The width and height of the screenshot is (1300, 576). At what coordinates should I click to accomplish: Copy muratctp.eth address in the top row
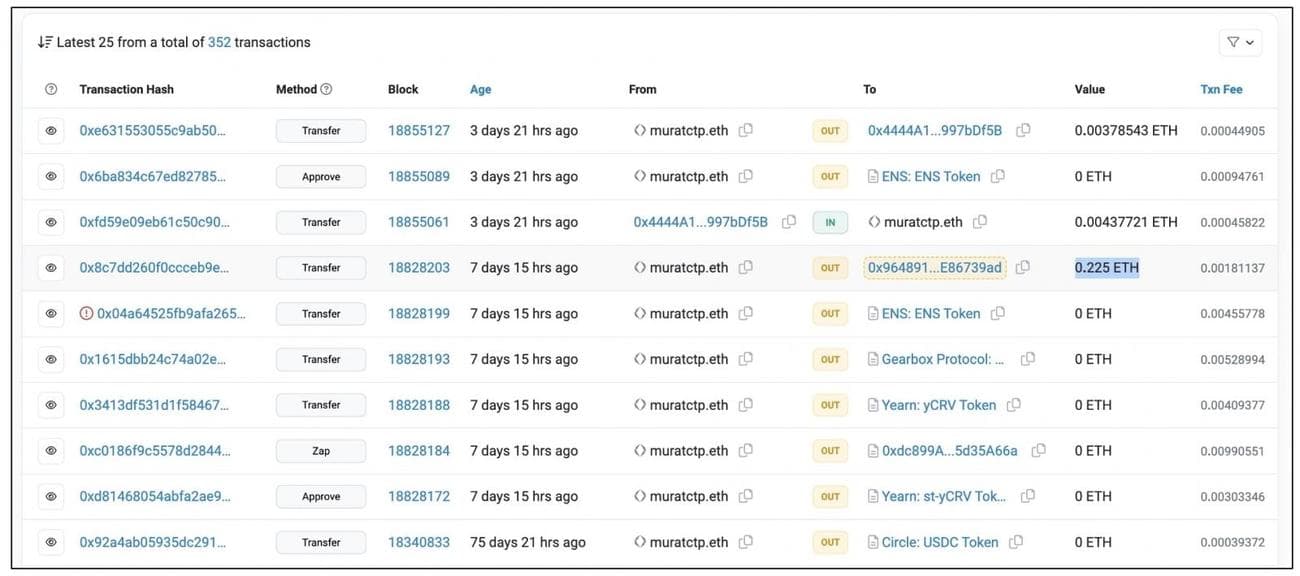point(746,130)
